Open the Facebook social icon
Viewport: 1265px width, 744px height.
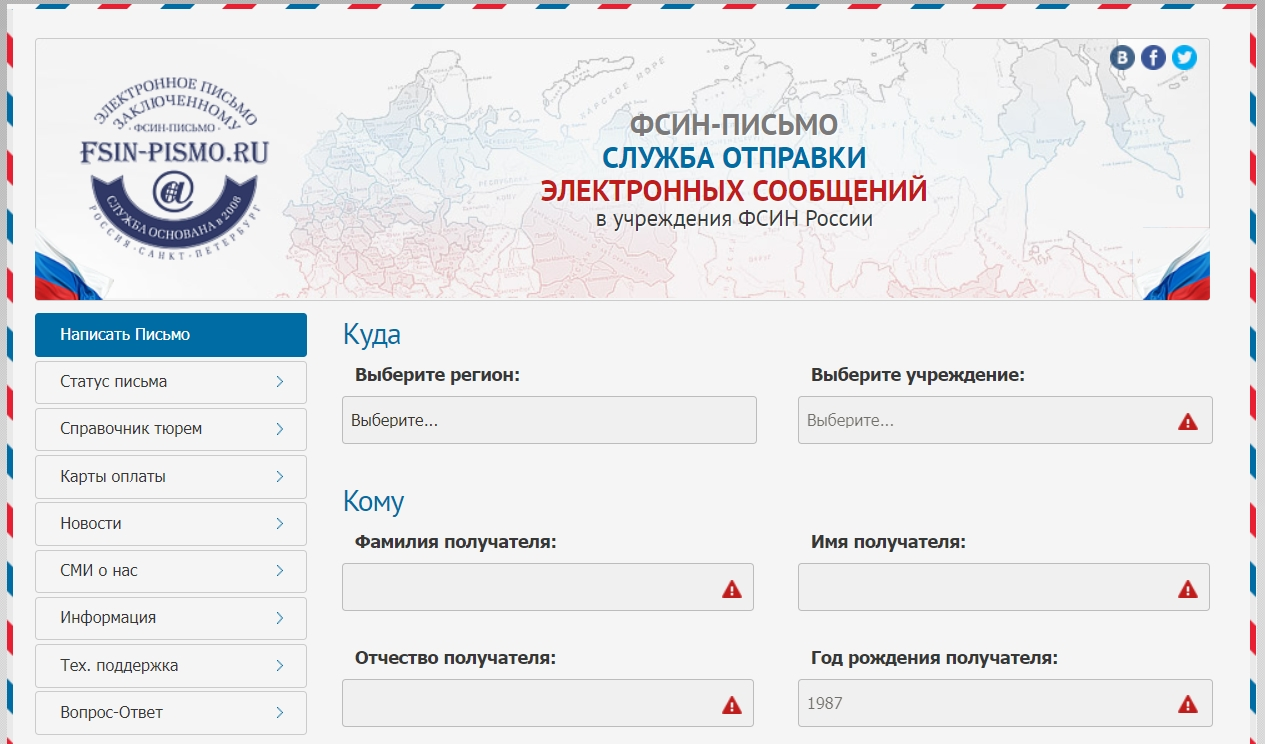(1154, 58)
